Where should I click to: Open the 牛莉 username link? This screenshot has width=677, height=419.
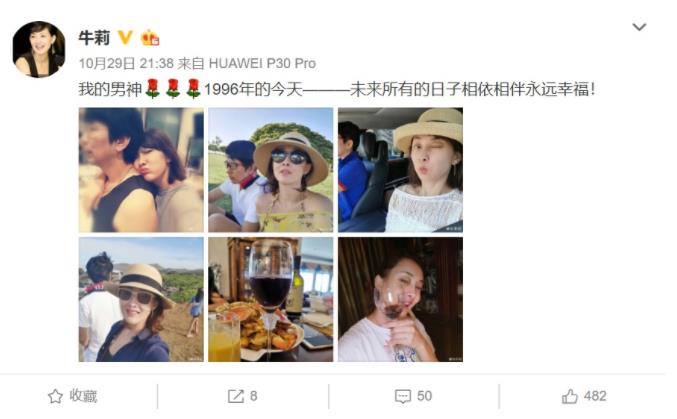[94, 38]
